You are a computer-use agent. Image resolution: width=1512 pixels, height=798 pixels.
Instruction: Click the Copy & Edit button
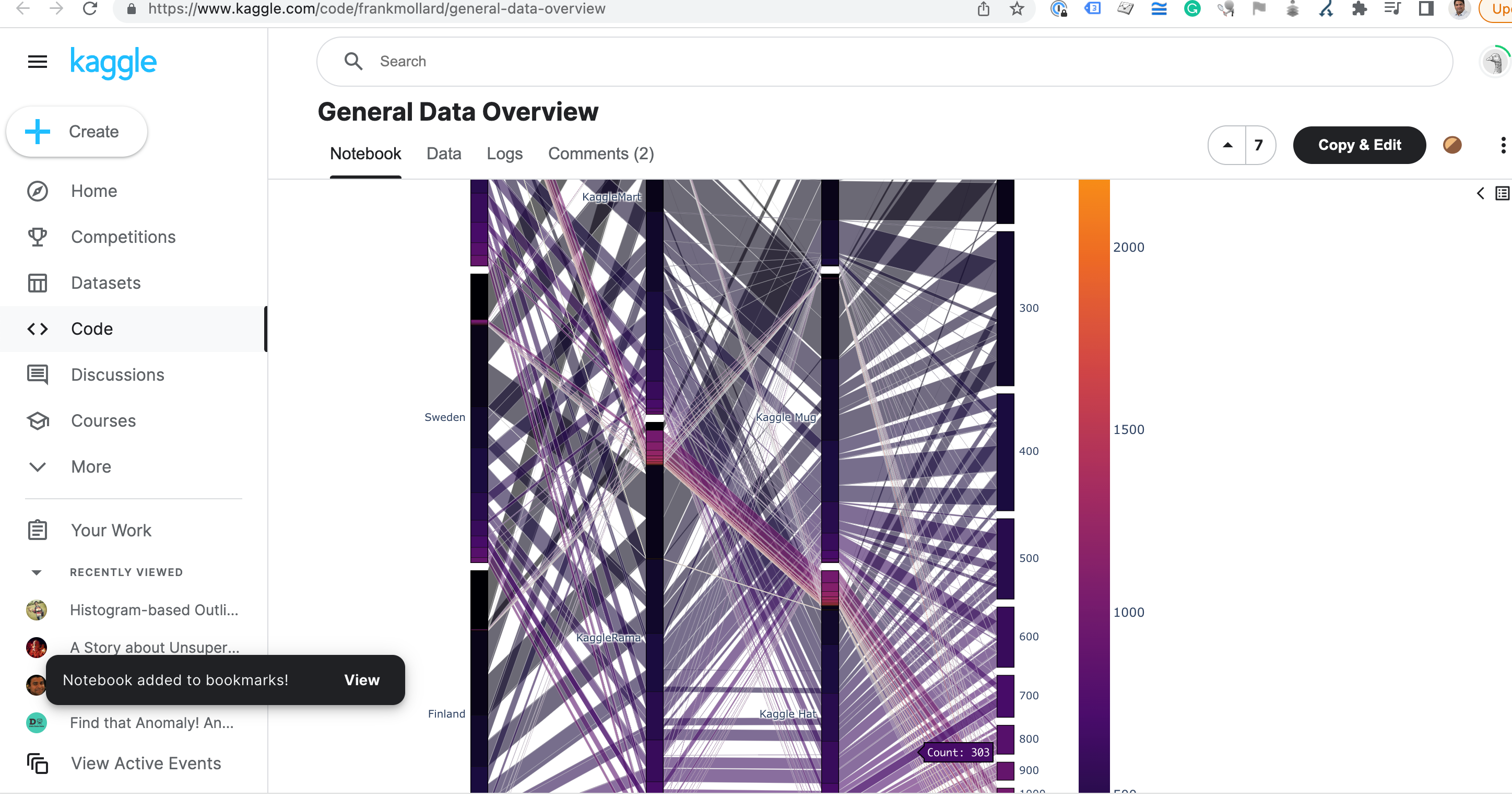pos(1359,145)
